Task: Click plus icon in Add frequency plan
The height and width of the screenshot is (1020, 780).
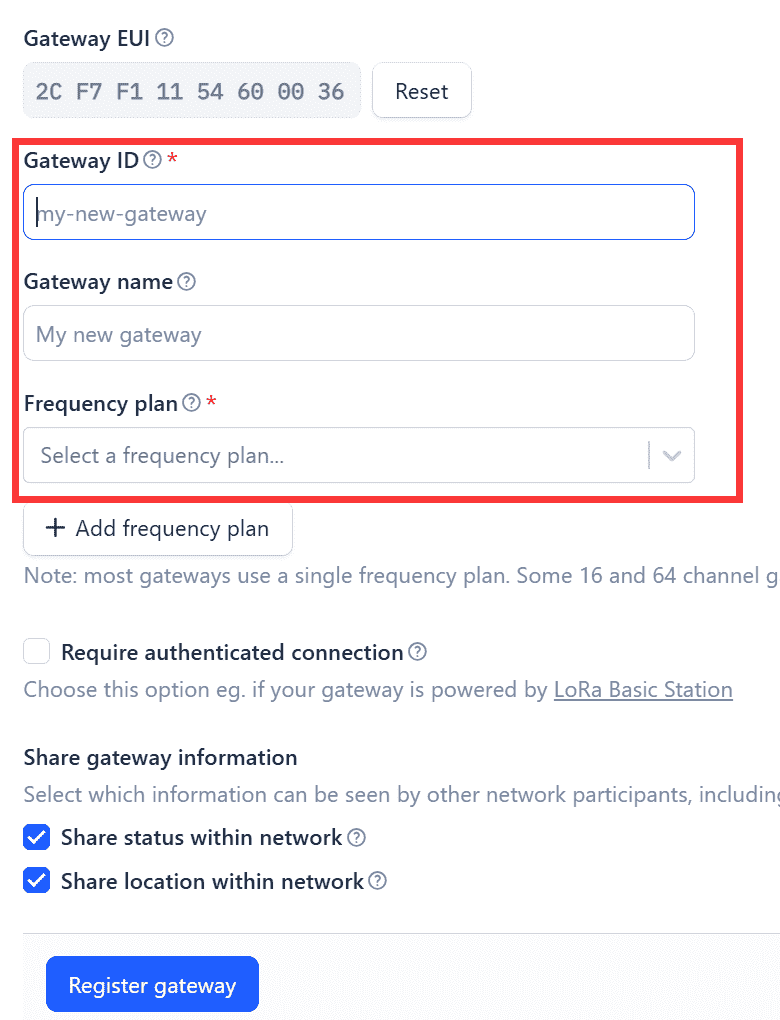Action: pos(55,528)
